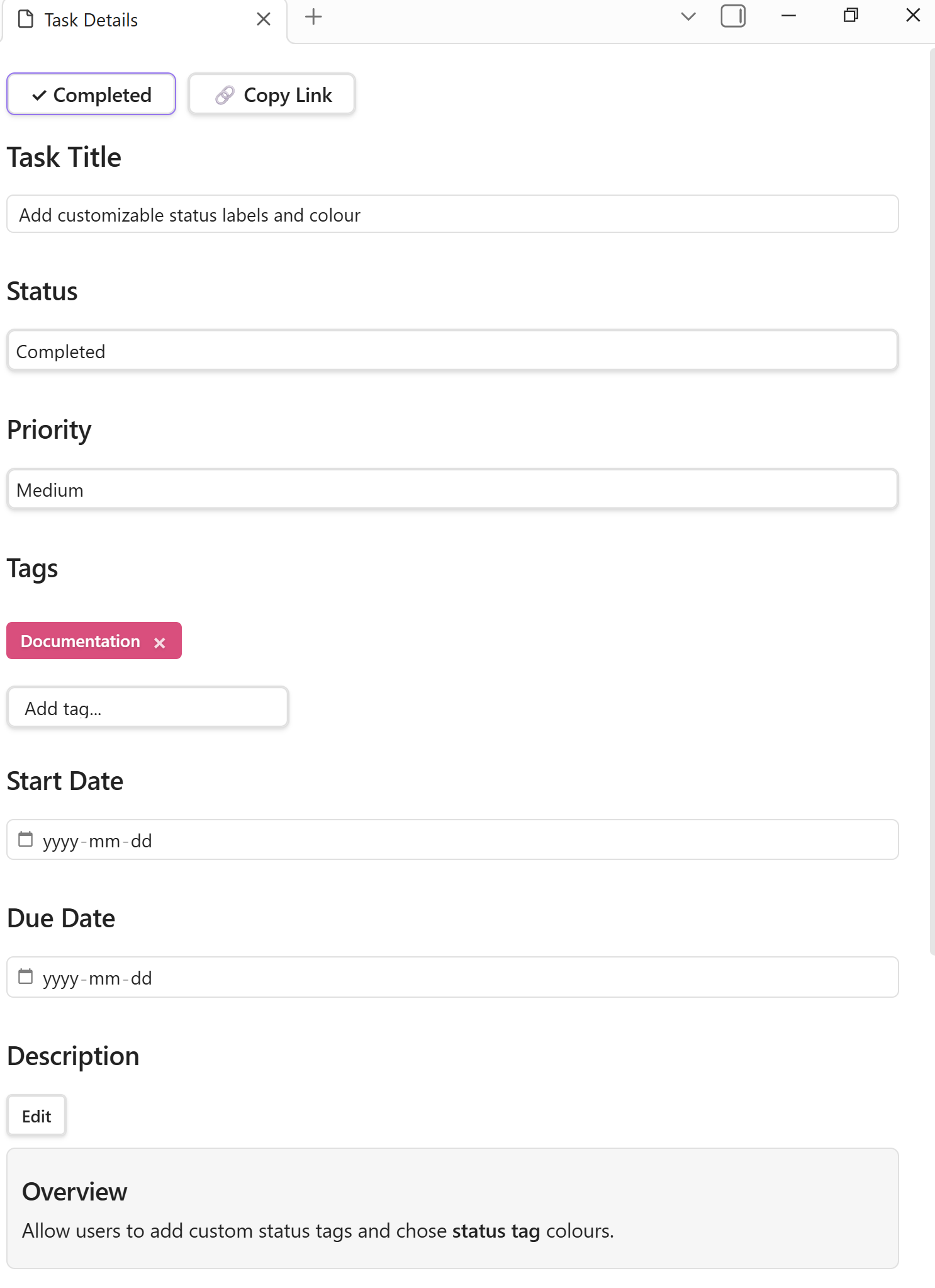The width and height of the screenshot is (935, 1288).
Task: Click the Add tag input field
Action: coord(147,708)
